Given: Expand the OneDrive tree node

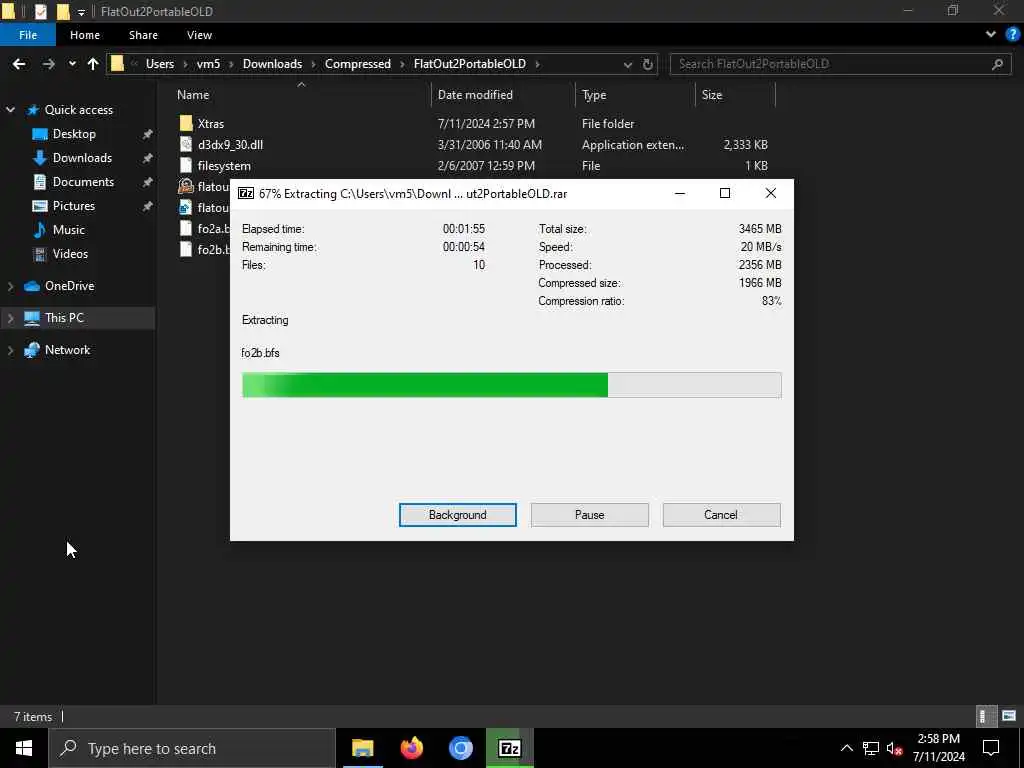Looking at the screenshot, I should point(10,286).
